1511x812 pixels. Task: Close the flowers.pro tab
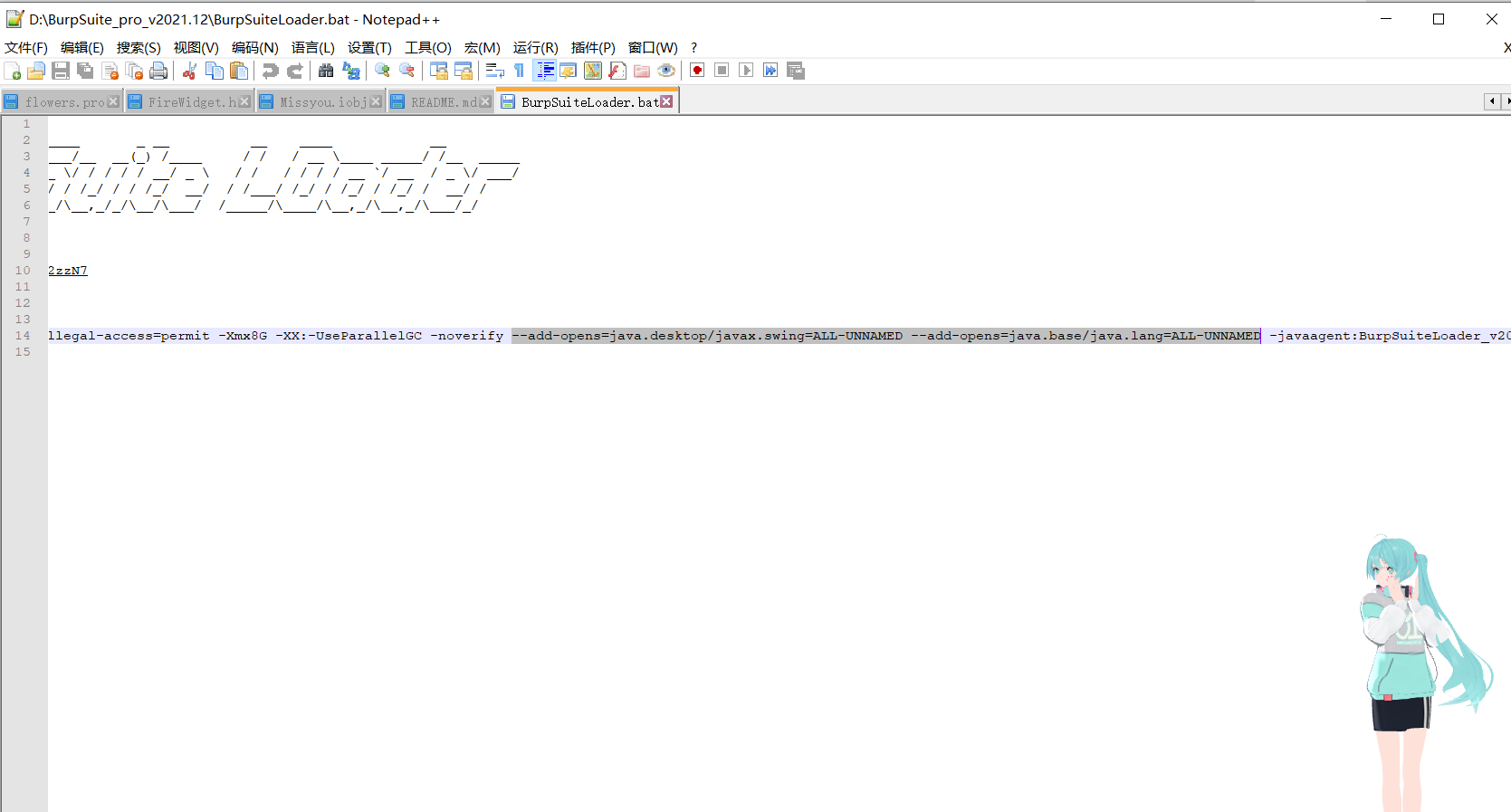pos(113,102)
